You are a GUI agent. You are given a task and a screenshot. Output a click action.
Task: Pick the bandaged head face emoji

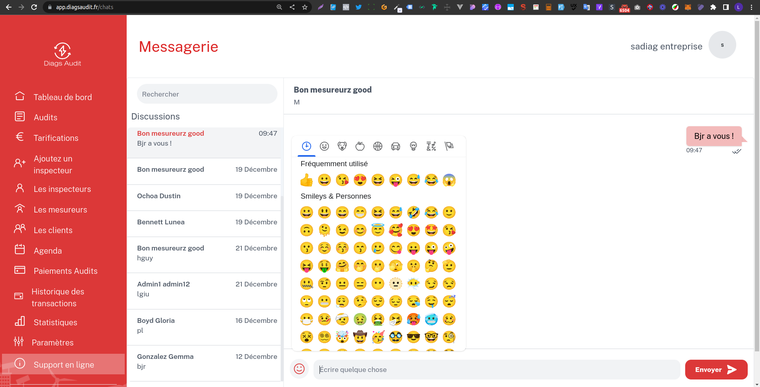(342, 320)
